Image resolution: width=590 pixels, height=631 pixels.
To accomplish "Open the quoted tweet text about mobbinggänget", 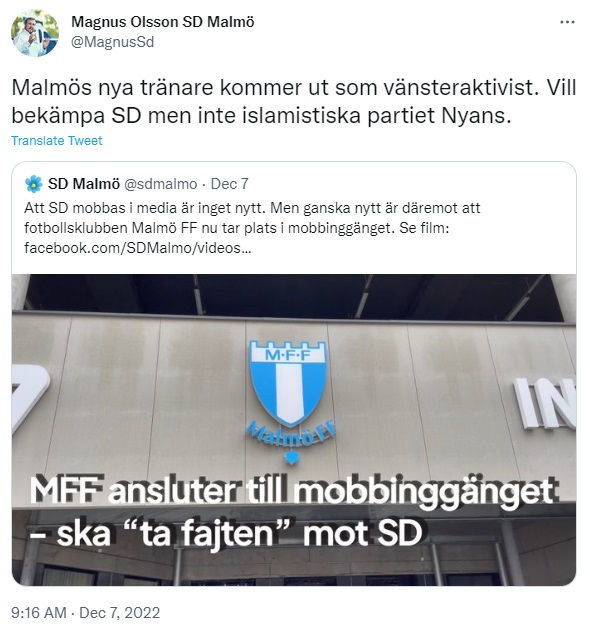I will pos(252,228).
